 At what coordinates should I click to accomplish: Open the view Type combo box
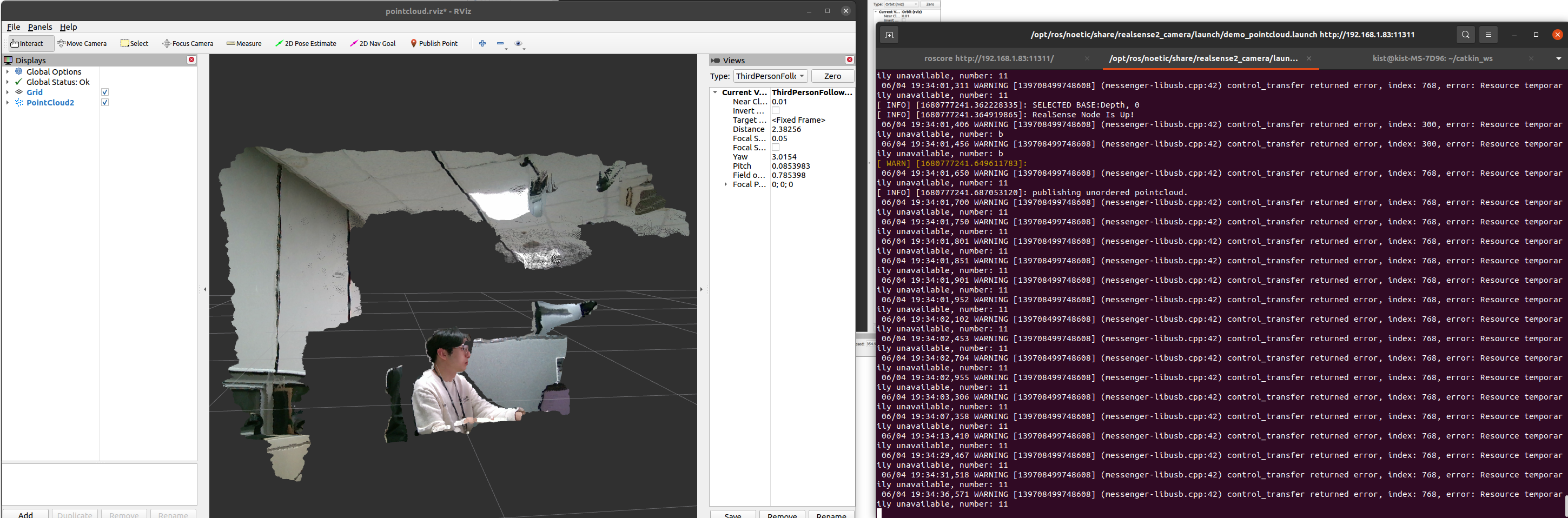[x=770, y=76]
